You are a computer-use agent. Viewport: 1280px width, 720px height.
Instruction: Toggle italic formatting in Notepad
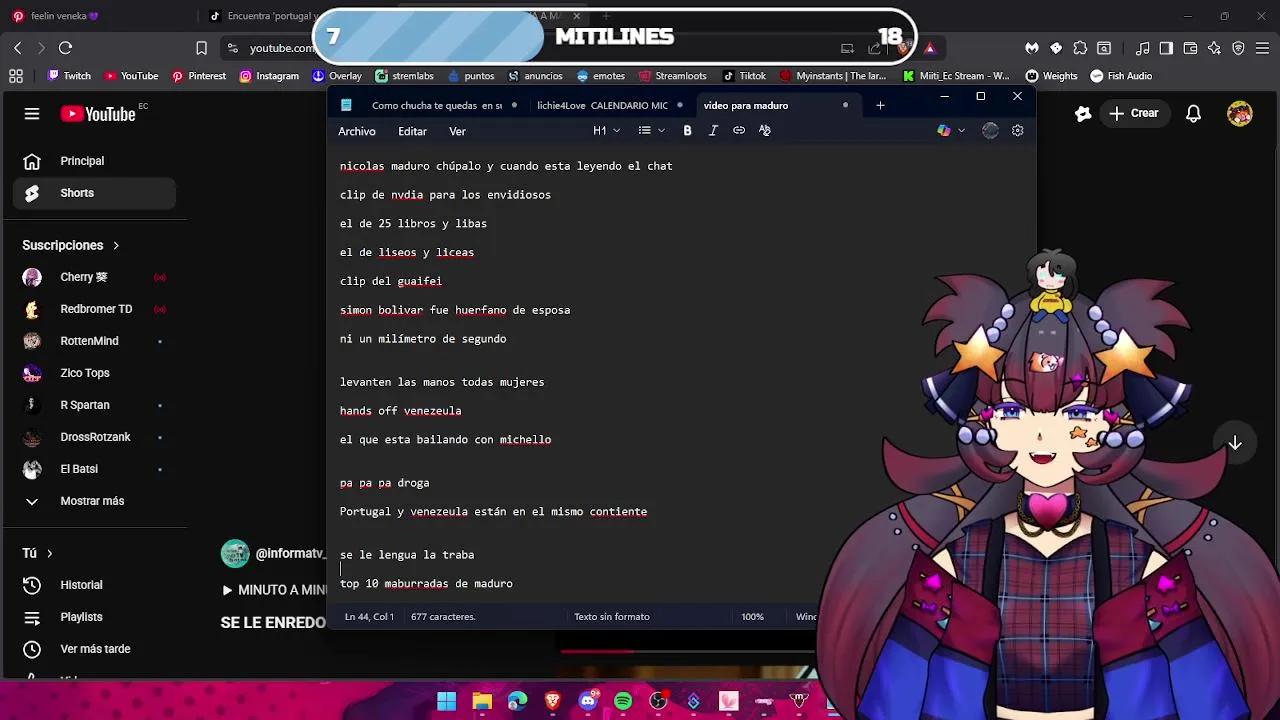point(713,131)
